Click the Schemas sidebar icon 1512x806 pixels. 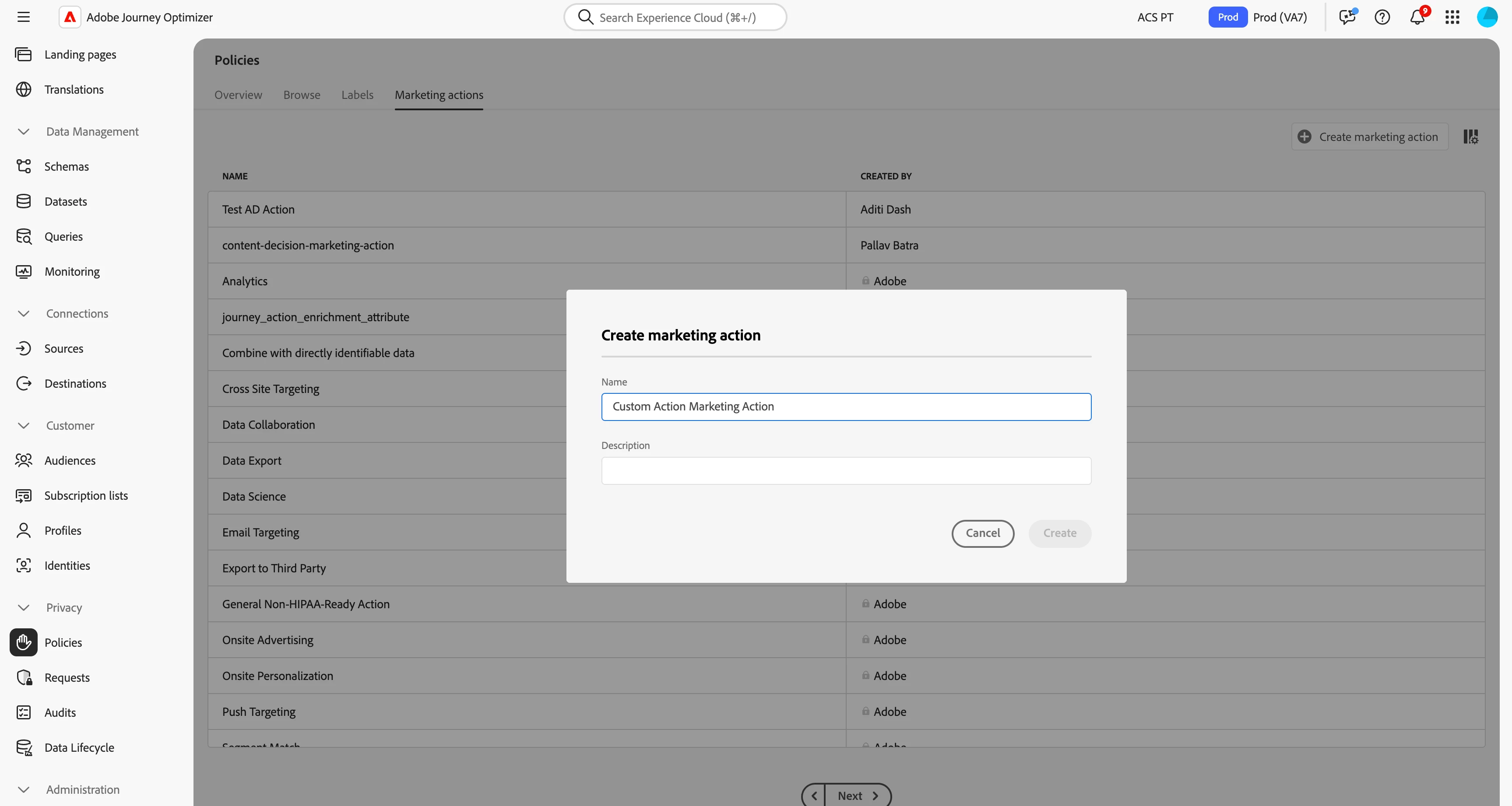point(24,167)
